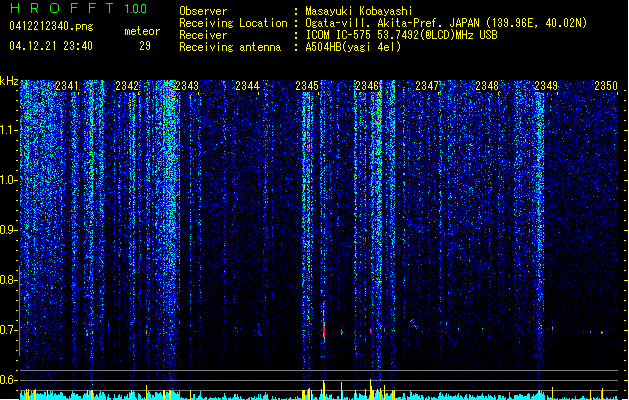Click the 2343 time marker
Viewport: 629px width, 400px height.
click(187, 86)
